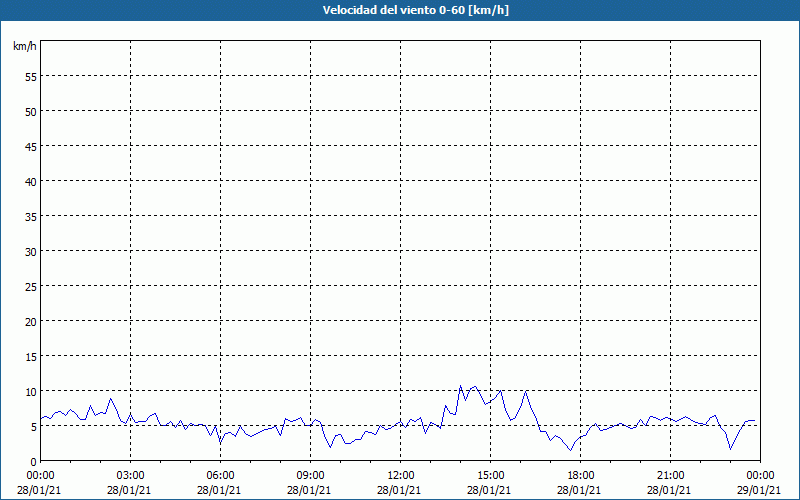
Task: Select the 15:00 time marker
Action: coord(490,476)
